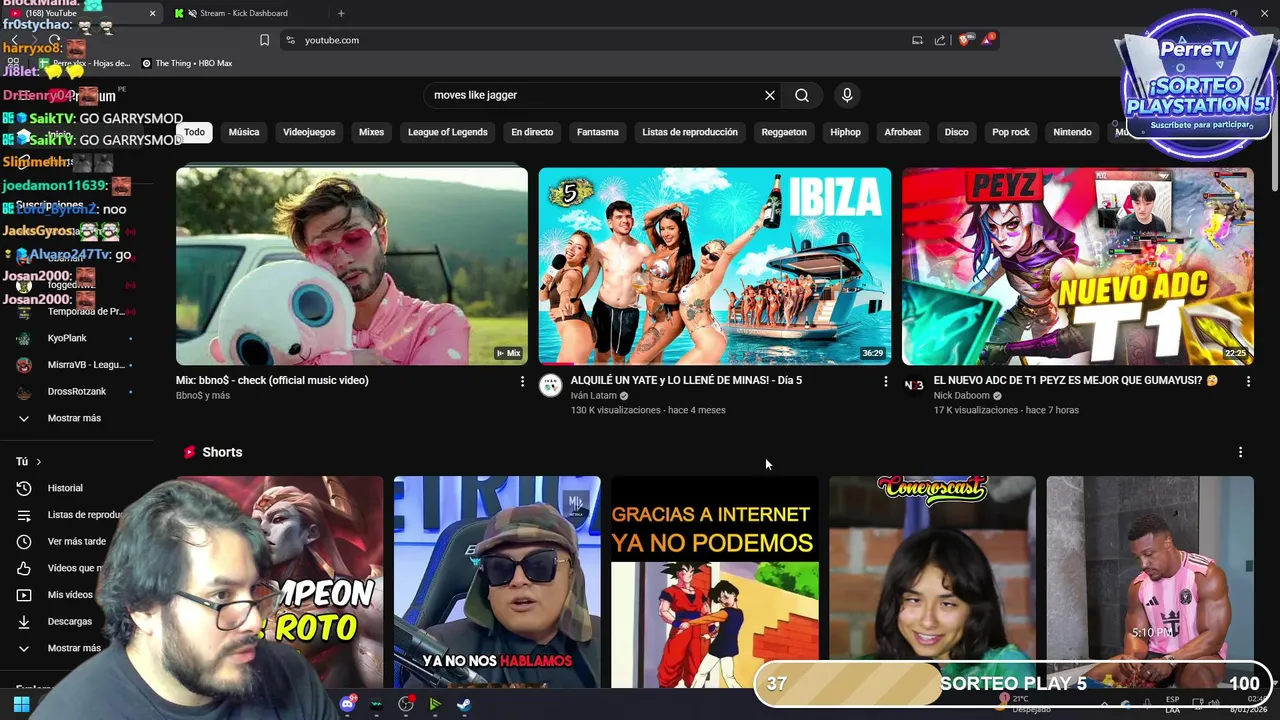
Task: Bookmark the page with the address bar icon
Action: 264,40
